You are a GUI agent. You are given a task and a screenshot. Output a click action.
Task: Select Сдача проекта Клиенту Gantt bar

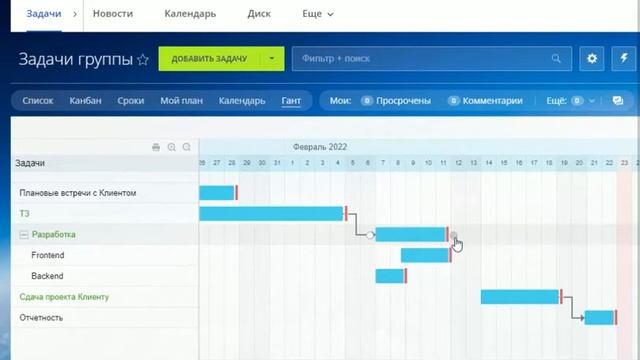(520, 297)
